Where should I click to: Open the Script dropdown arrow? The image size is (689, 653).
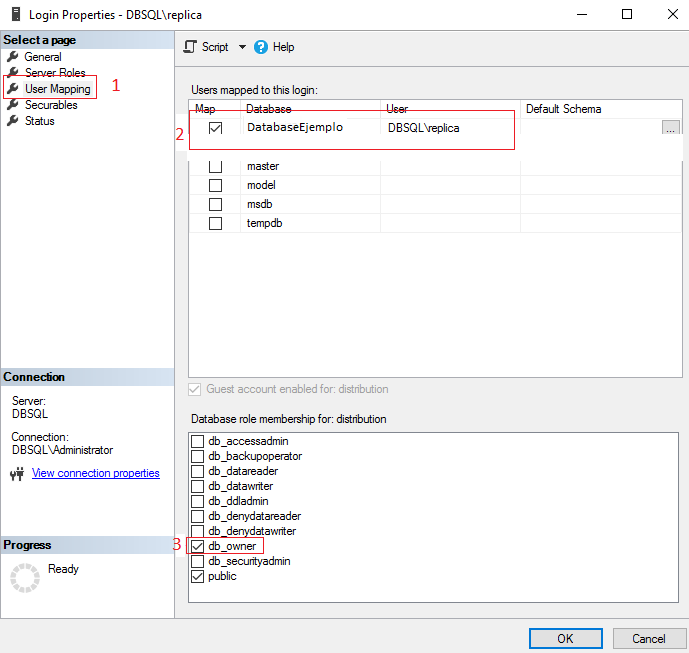242,47
